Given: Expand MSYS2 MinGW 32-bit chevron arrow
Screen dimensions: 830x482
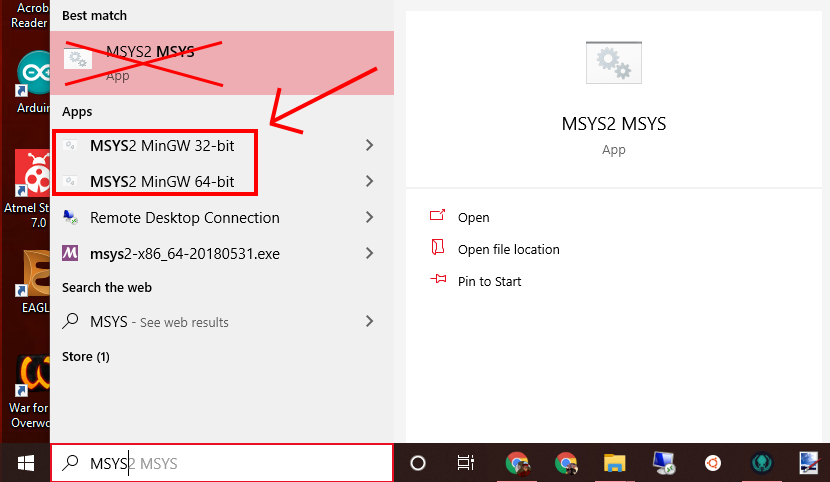Looking at the screenshot, I should (369, 145).
